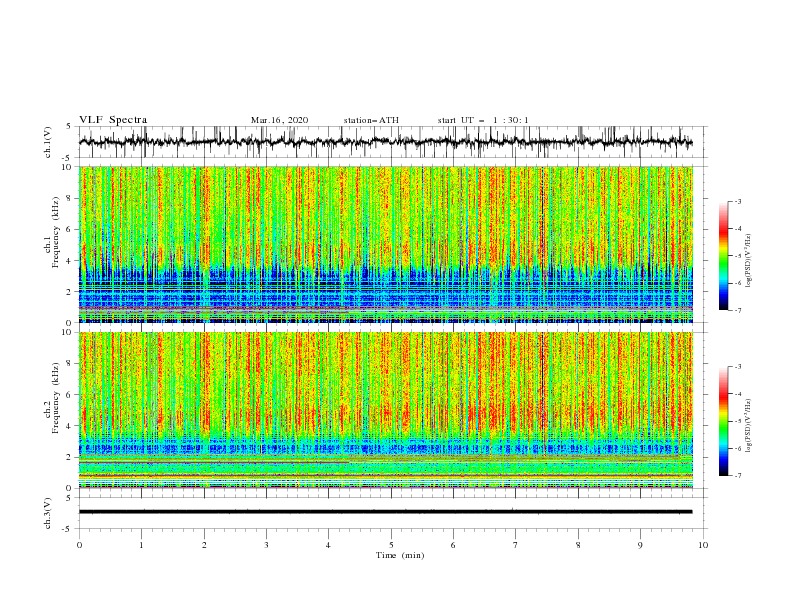Click the ch.2 colorbar 'log(PSD)(V²/Hz)' label
Screen dimensions: 792x612
click(749, 426)
